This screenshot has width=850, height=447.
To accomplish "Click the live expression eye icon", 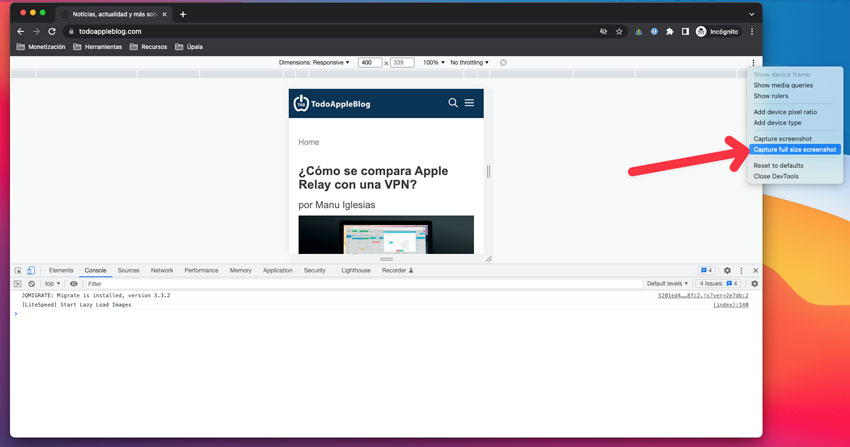I will coord(74,284).
